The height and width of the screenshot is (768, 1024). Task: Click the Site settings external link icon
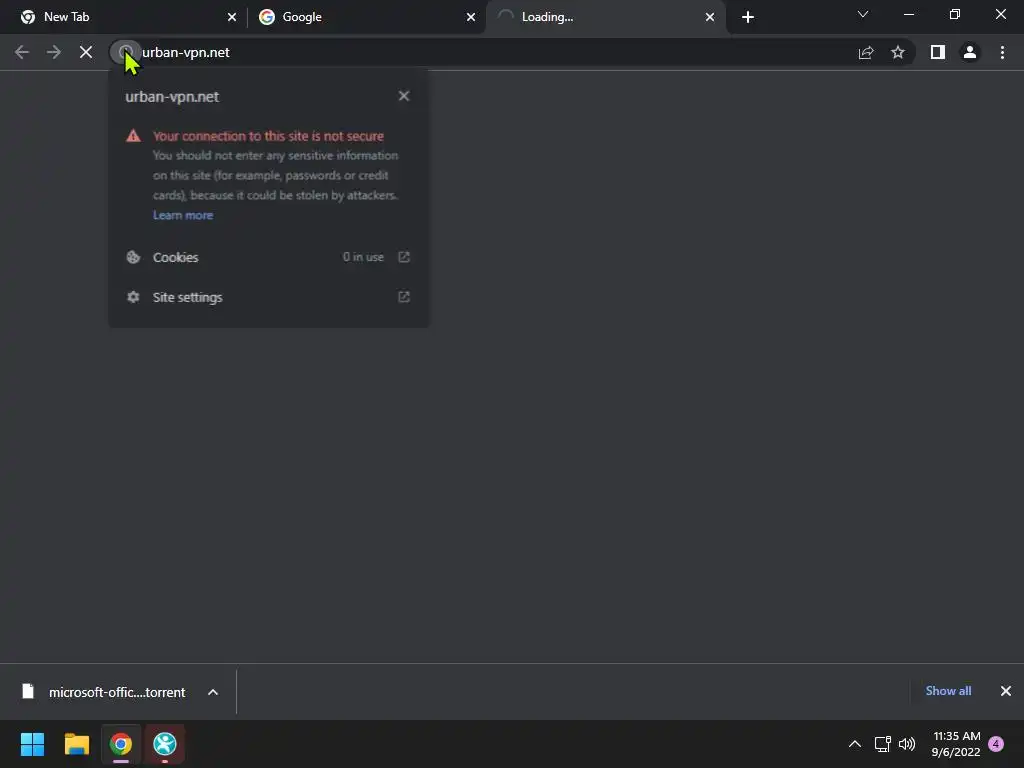[404, 297]
